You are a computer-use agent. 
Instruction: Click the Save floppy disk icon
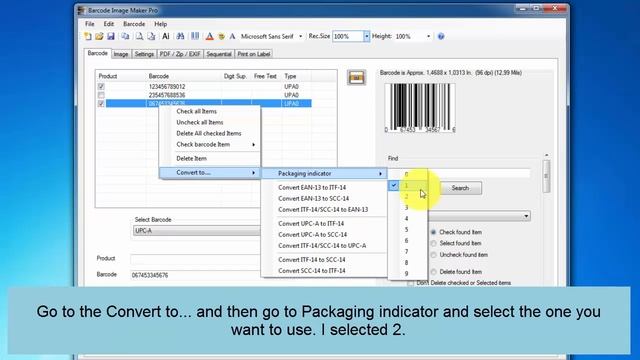111,36
